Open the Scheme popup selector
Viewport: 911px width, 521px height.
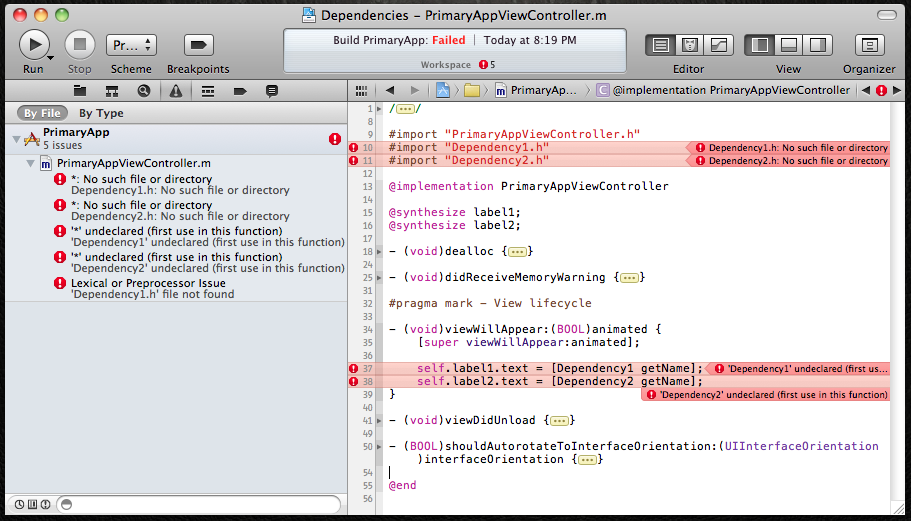click(131, 45)
